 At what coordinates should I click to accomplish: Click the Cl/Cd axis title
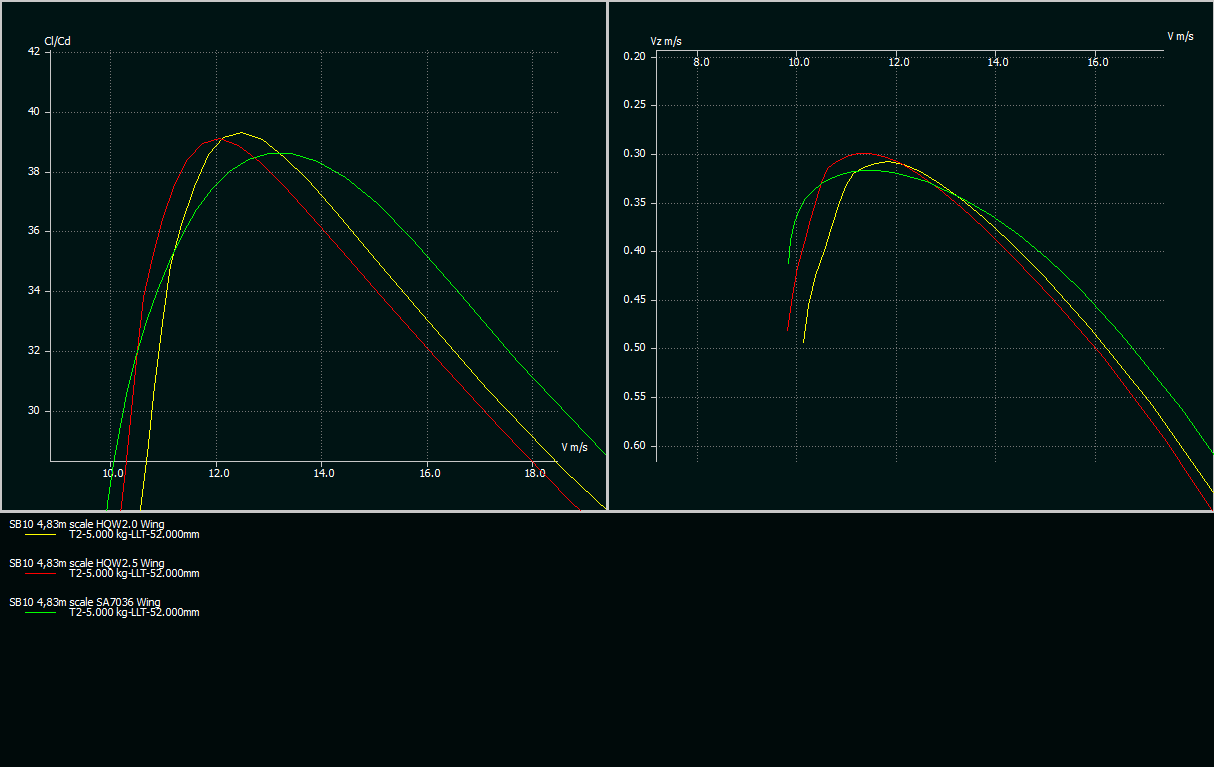click(x=57, y=41)
